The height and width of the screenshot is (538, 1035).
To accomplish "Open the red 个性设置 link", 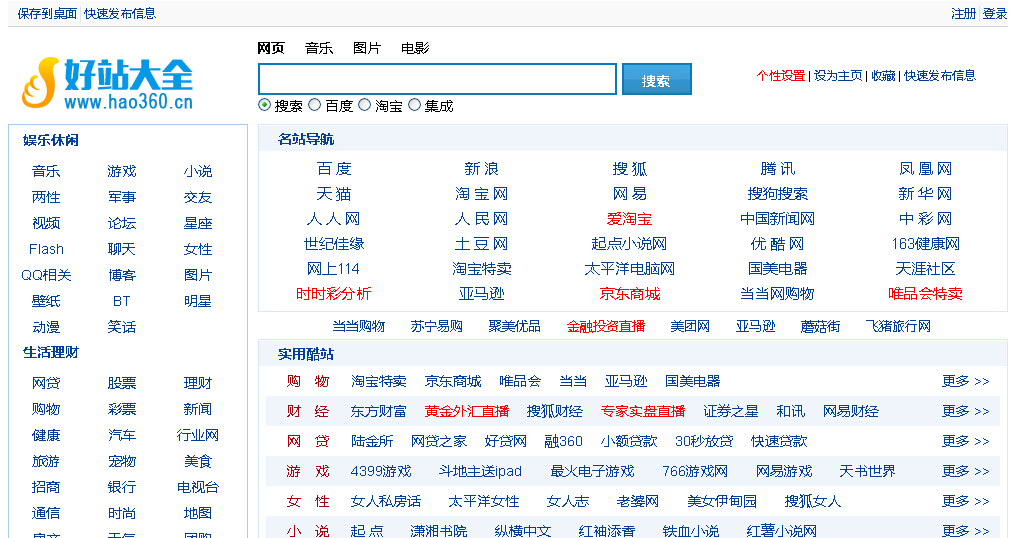I will point(781,76).
